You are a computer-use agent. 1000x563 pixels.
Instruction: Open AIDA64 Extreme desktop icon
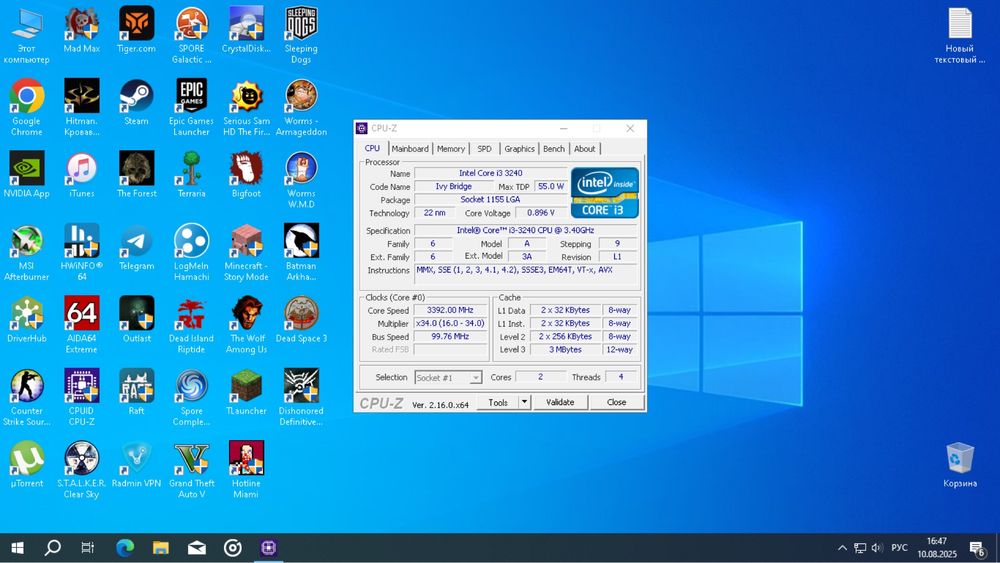pyautogui.click(x=82, y=325)
